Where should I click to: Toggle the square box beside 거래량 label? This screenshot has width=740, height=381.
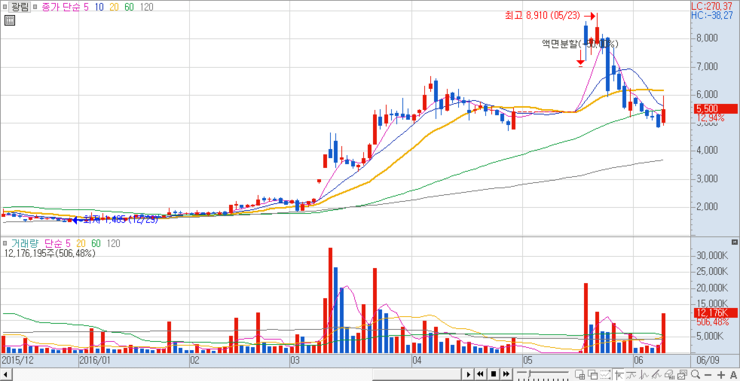pos(5,244)
